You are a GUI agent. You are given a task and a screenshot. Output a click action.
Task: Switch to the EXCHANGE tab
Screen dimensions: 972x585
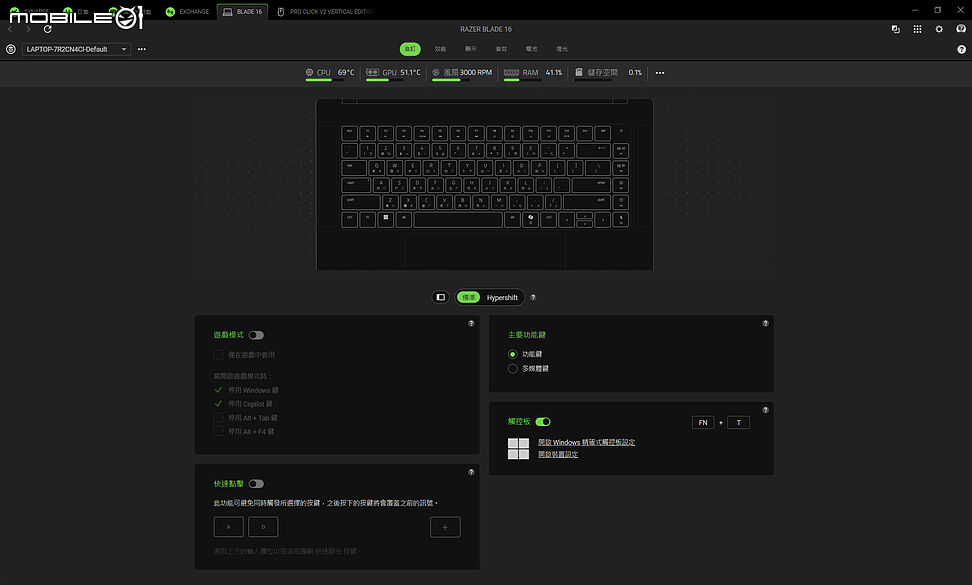click(x=188, y=12)
